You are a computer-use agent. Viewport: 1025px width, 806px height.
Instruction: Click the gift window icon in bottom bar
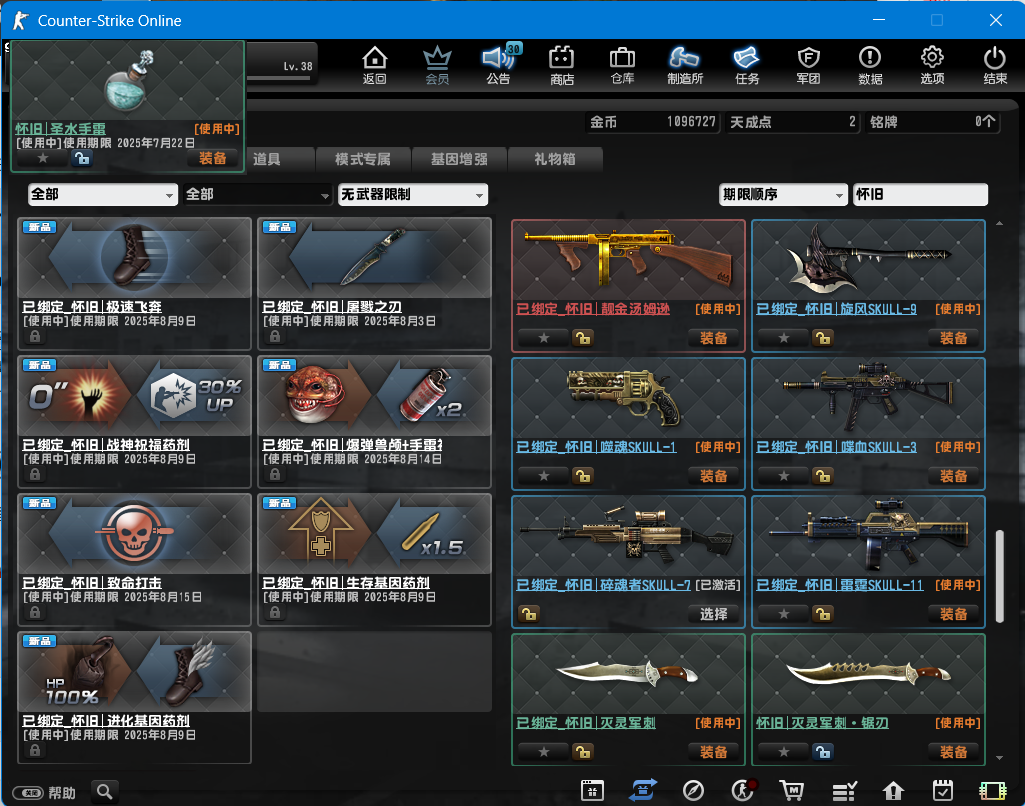[x=592, y=790]
